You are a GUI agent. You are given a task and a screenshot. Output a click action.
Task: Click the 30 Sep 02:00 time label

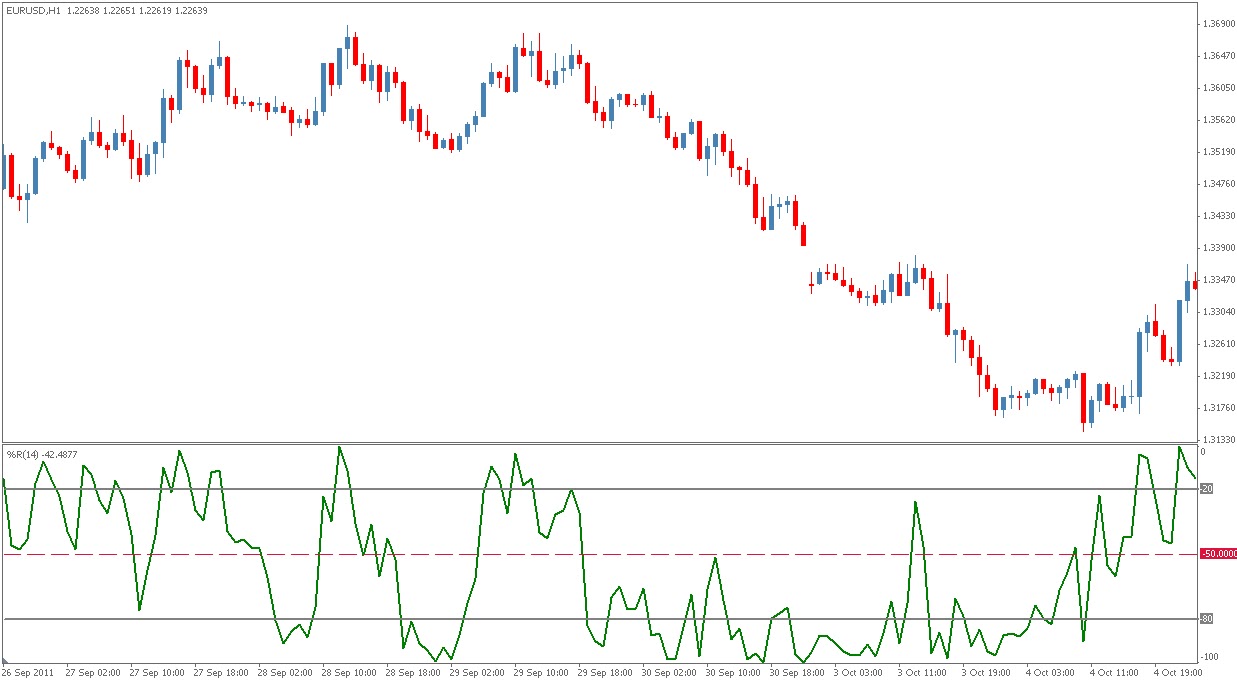coord(669,672)
